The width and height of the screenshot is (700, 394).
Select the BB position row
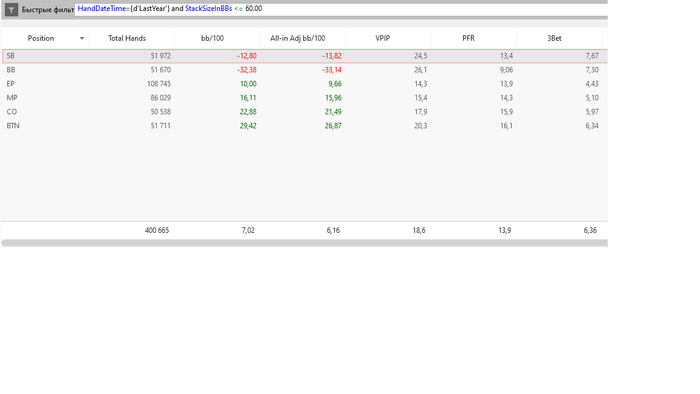pyautogui.click(x=304, y=70)
